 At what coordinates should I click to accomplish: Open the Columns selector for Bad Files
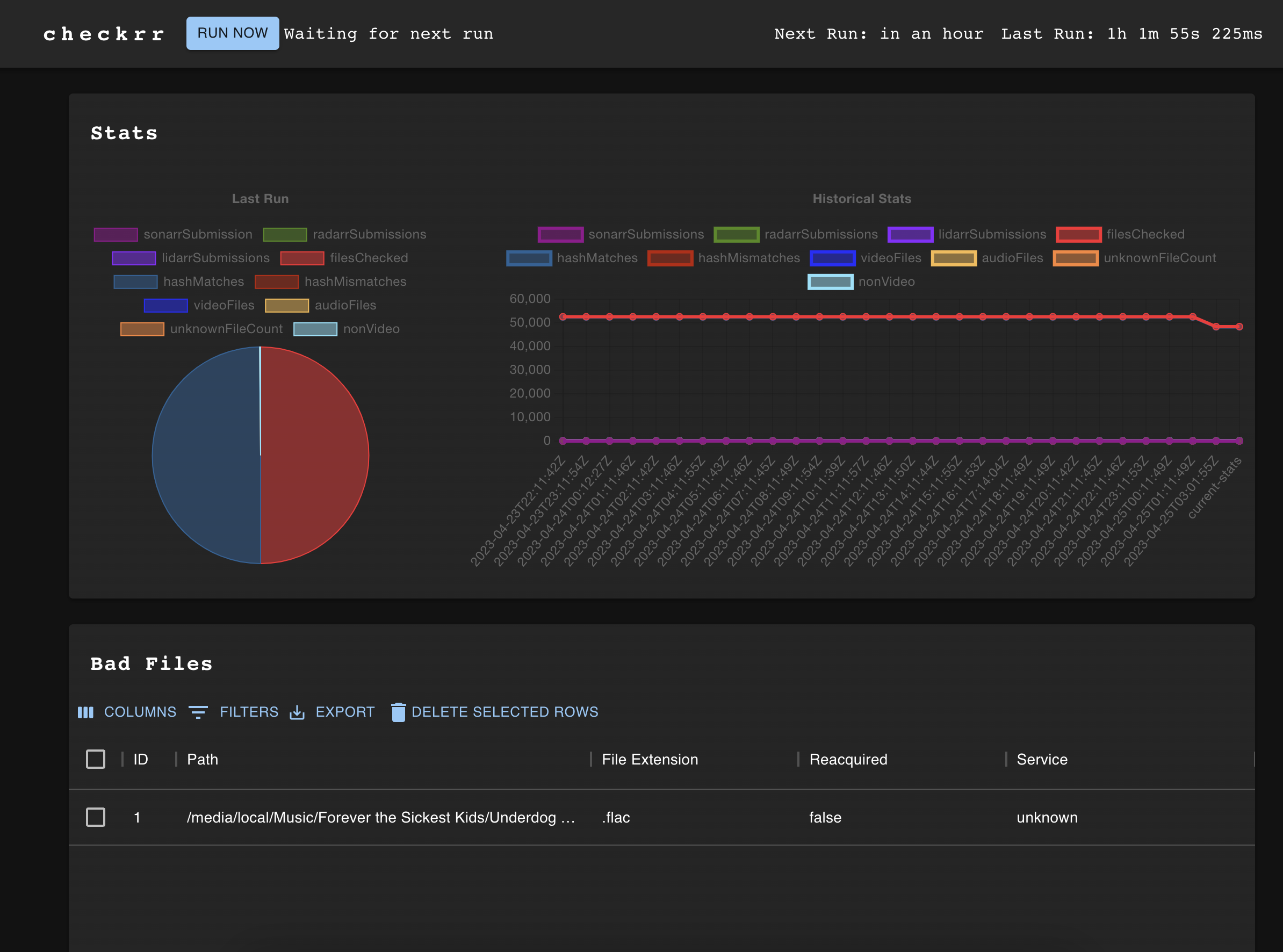tap(127, 712)
